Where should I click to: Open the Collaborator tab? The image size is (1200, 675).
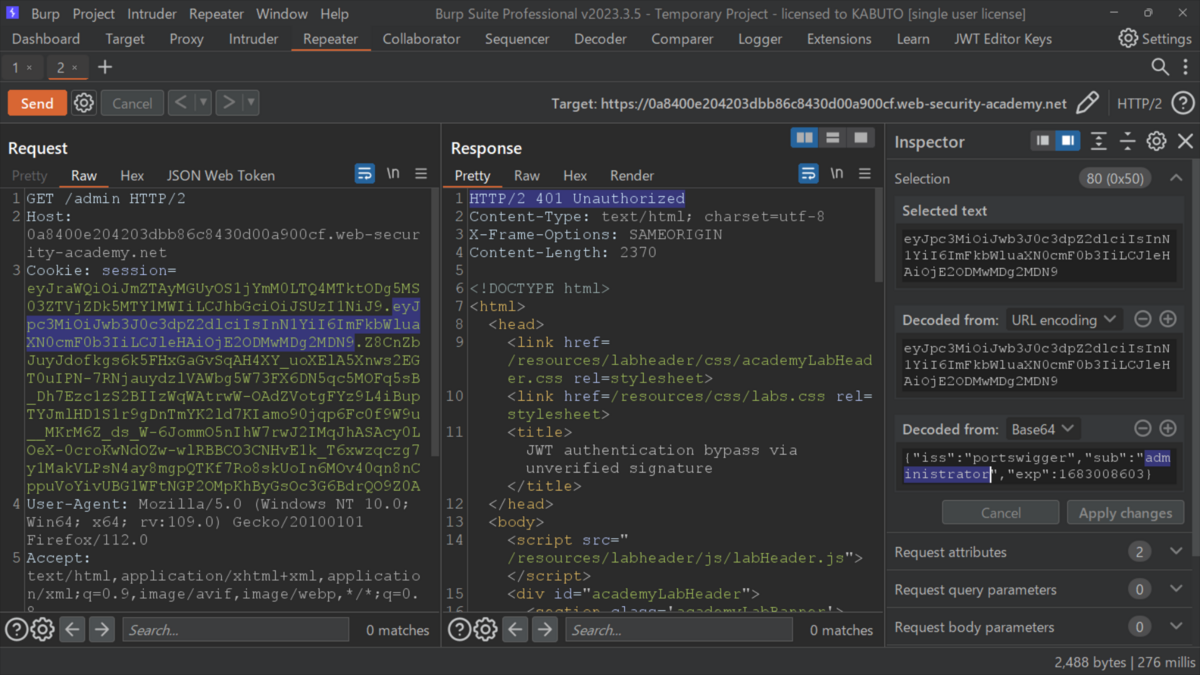(x=421, y=39)
